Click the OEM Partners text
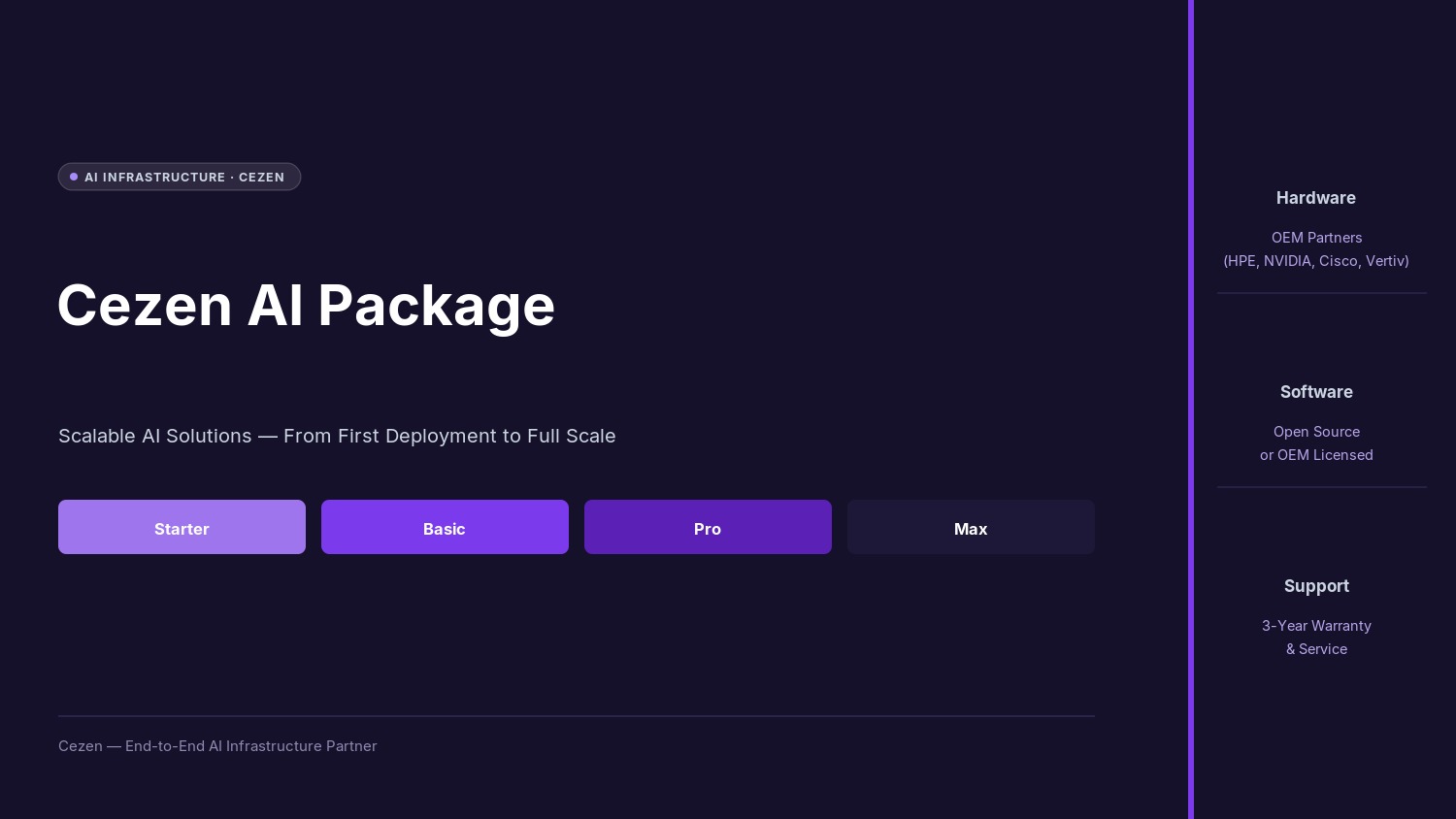 tap(1316, 238)
